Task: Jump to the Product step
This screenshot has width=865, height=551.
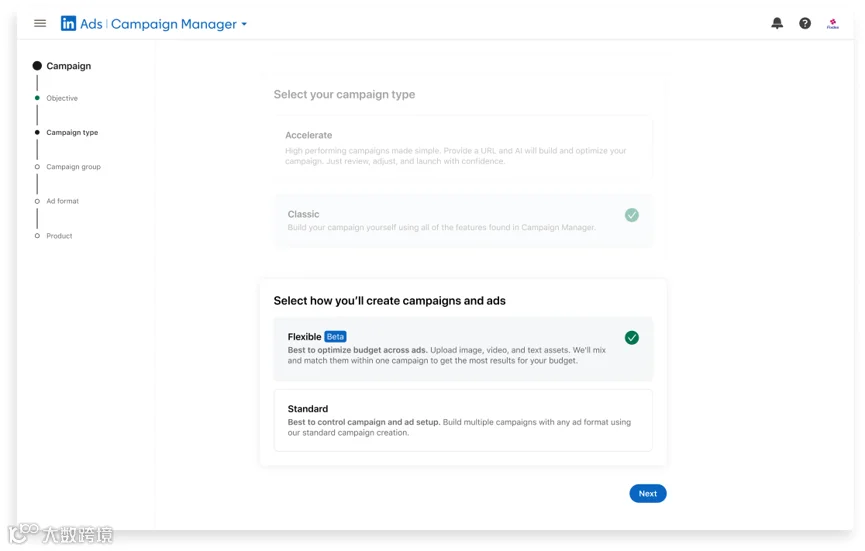Action: click(x=59, y=236)
